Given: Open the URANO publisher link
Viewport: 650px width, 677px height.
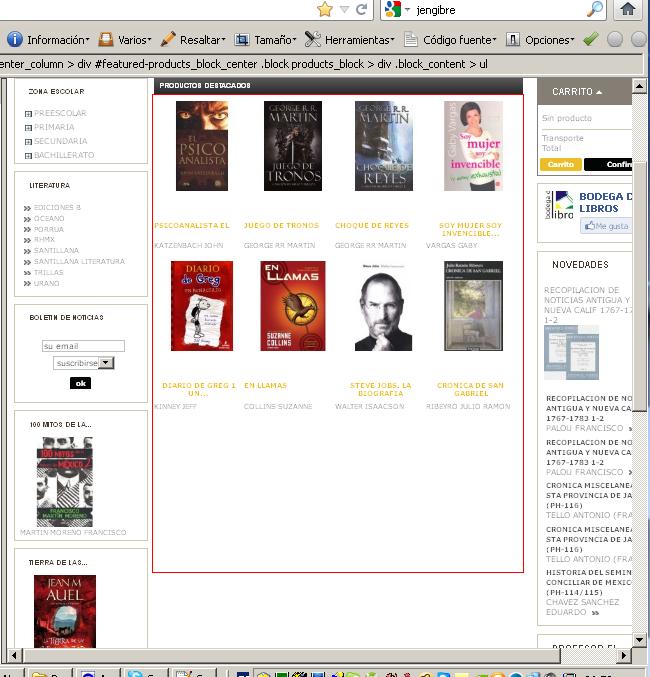Looking at the screenshot, I should point(47,283).
